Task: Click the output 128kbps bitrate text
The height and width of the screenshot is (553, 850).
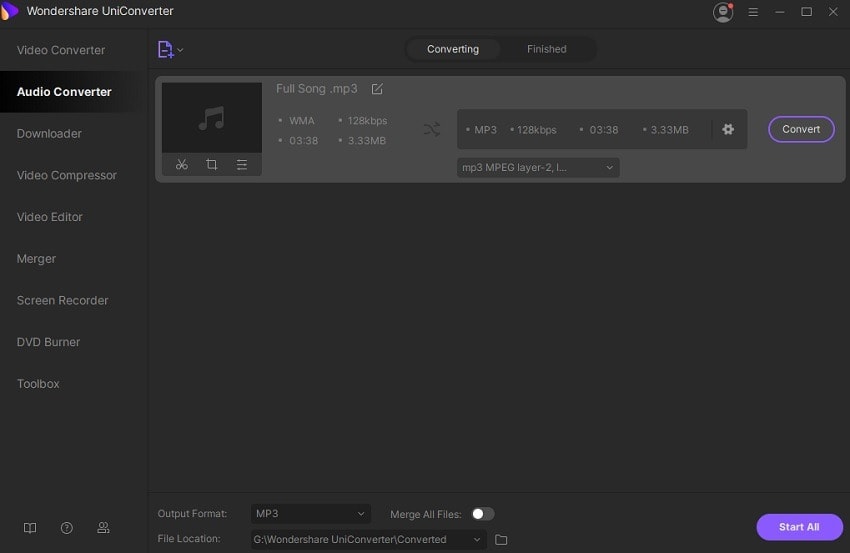Action: (536, 130)
